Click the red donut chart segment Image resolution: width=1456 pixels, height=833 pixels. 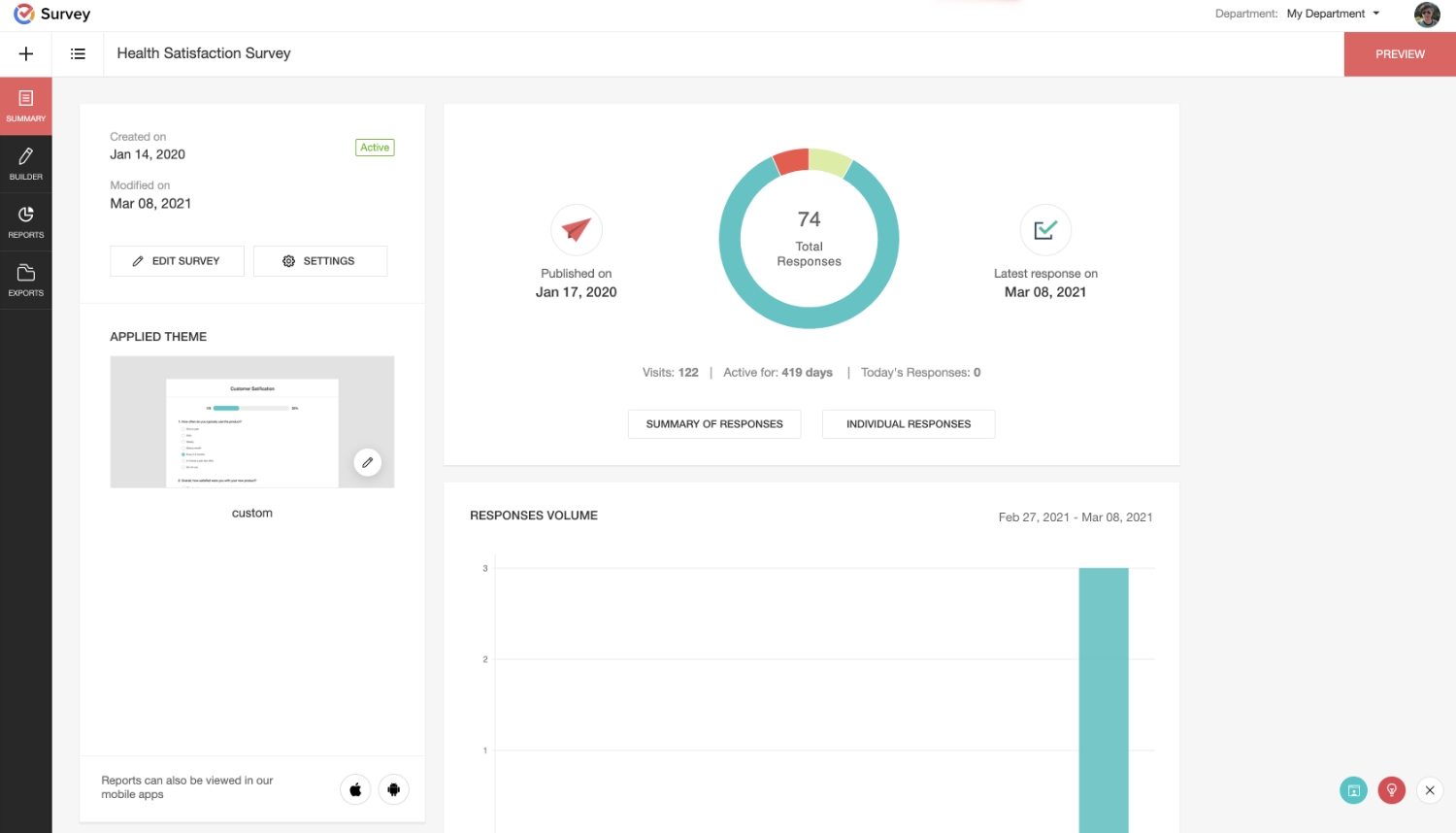coord(792,161)
